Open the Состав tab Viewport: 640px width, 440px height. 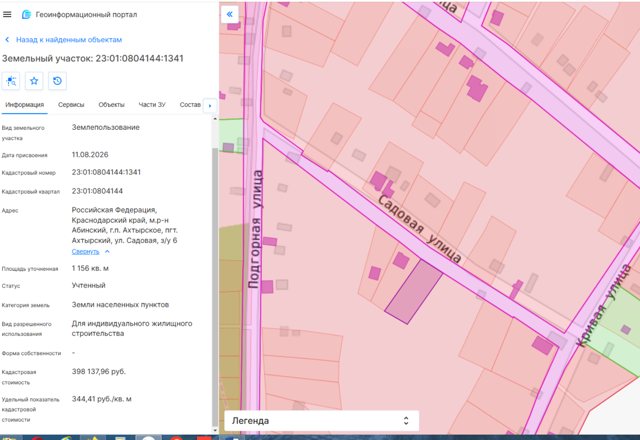tap(190, 104)
